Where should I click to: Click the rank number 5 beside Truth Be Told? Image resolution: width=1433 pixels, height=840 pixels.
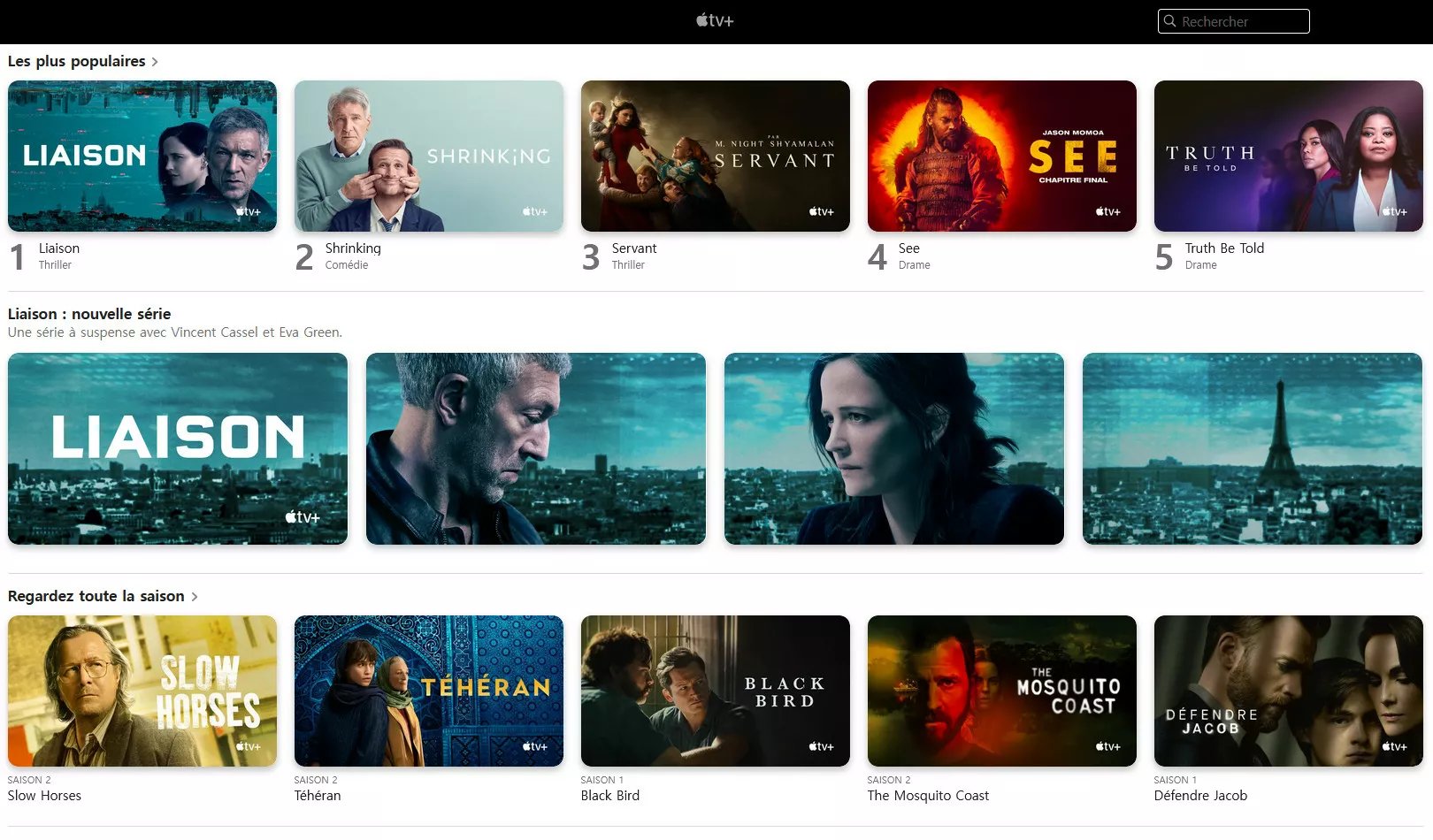point(1164,257)
